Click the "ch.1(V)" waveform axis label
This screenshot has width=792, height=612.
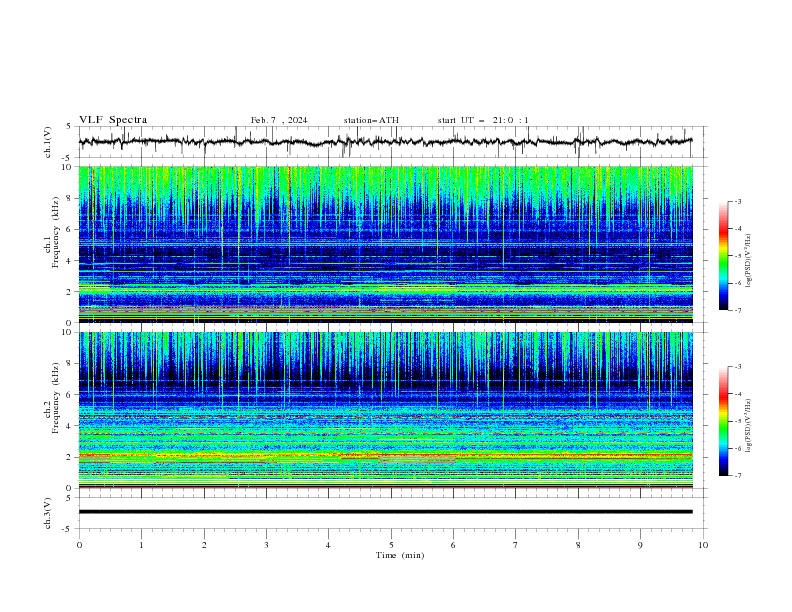[x=48, y=142]
